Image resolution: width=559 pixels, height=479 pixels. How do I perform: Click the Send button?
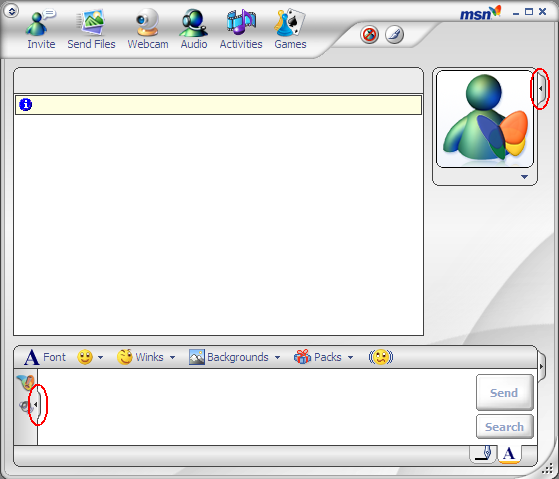pos(504,392)
